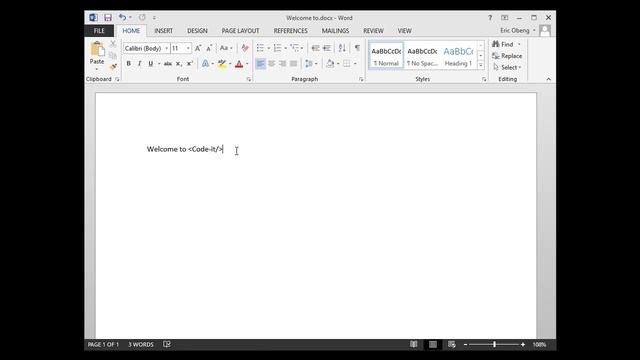Click the Borders grid icon
This screenshot has width=640, height=360.
347,64
